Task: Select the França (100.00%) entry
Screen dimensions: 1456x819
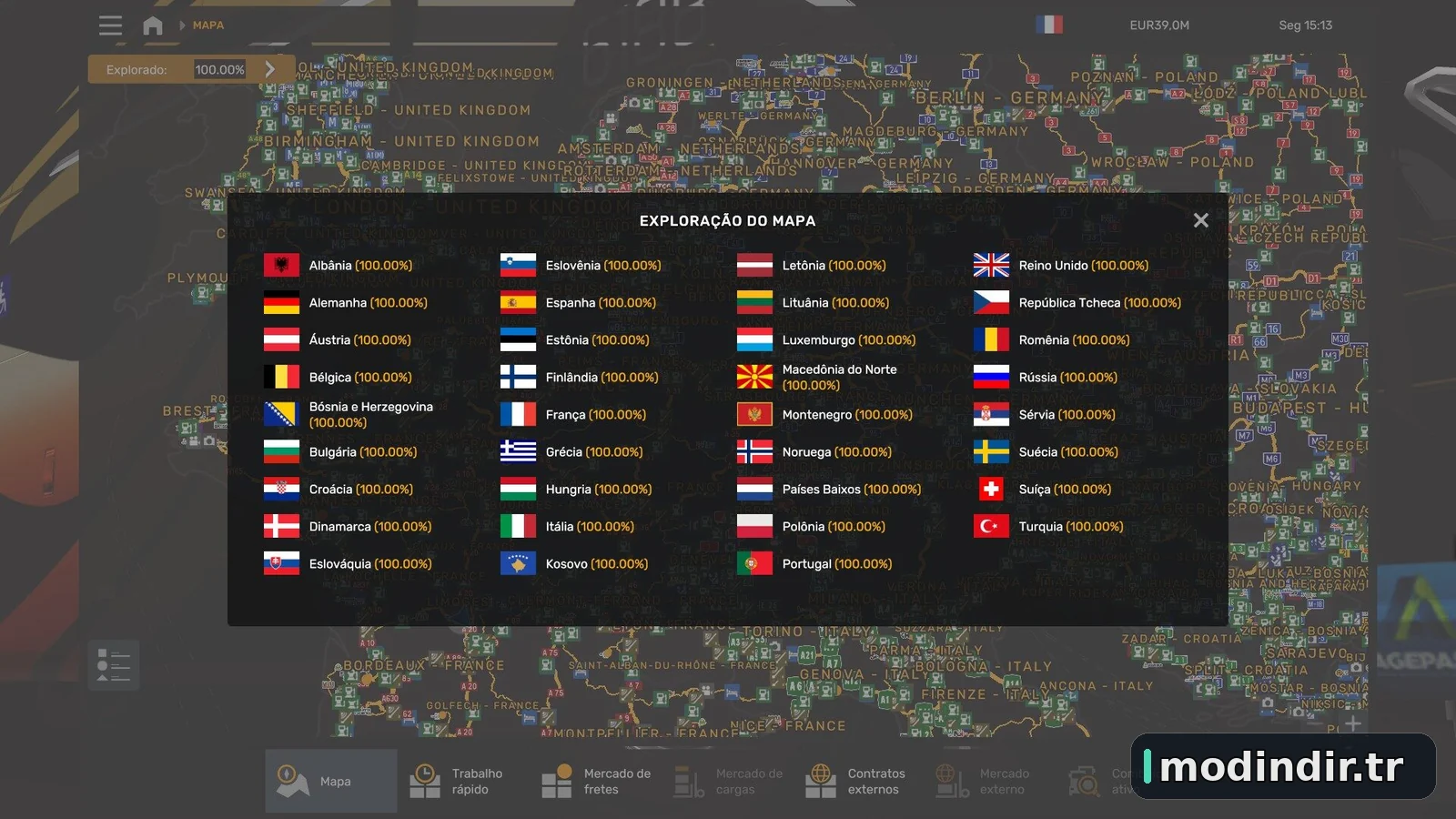Action: [x=573, y=414]
